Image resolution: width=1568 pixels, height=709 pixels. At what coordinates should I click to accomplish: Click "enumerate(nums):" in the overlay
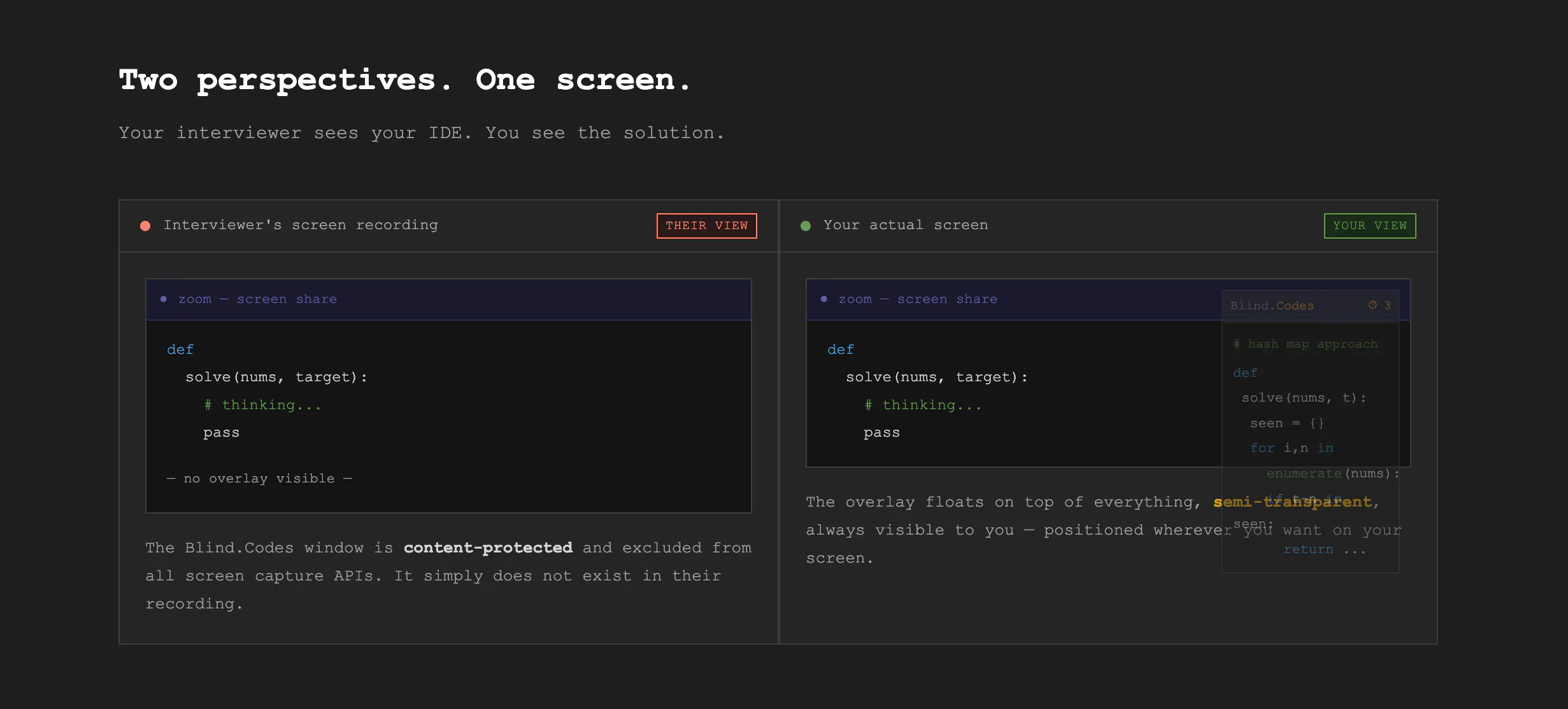coord(1333,474)
